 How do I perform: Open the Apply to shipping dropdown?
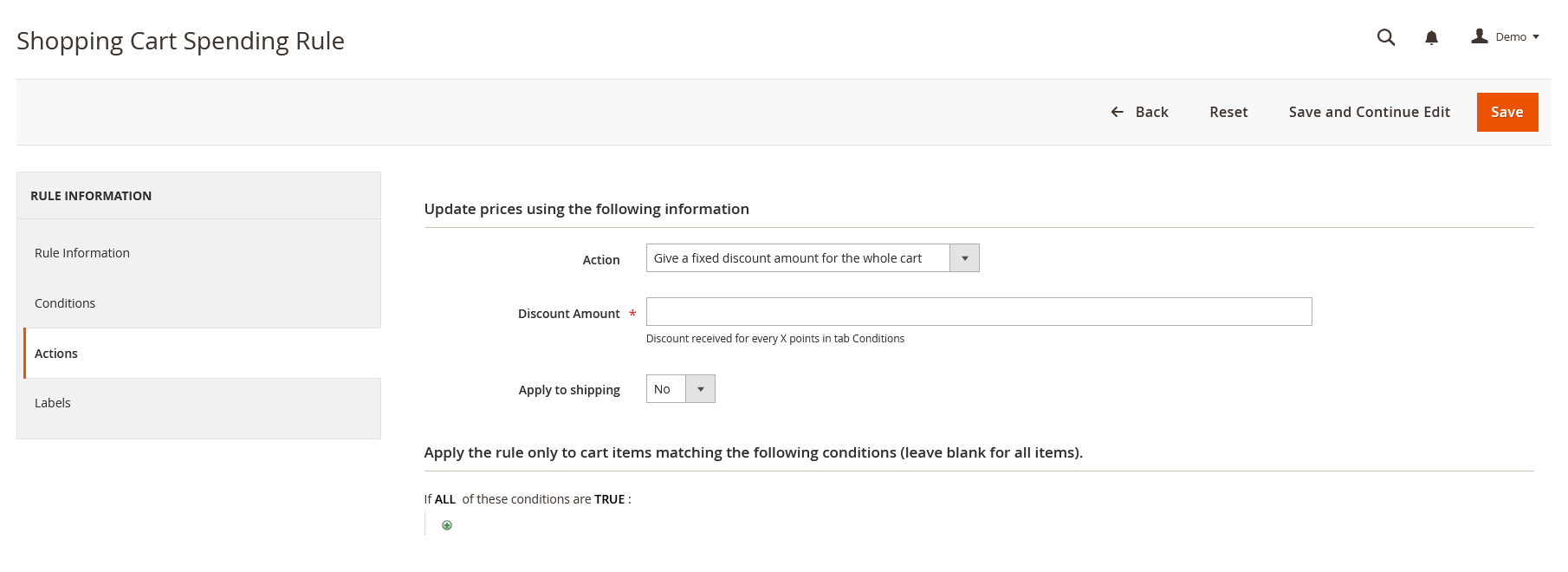coord(680,389)
